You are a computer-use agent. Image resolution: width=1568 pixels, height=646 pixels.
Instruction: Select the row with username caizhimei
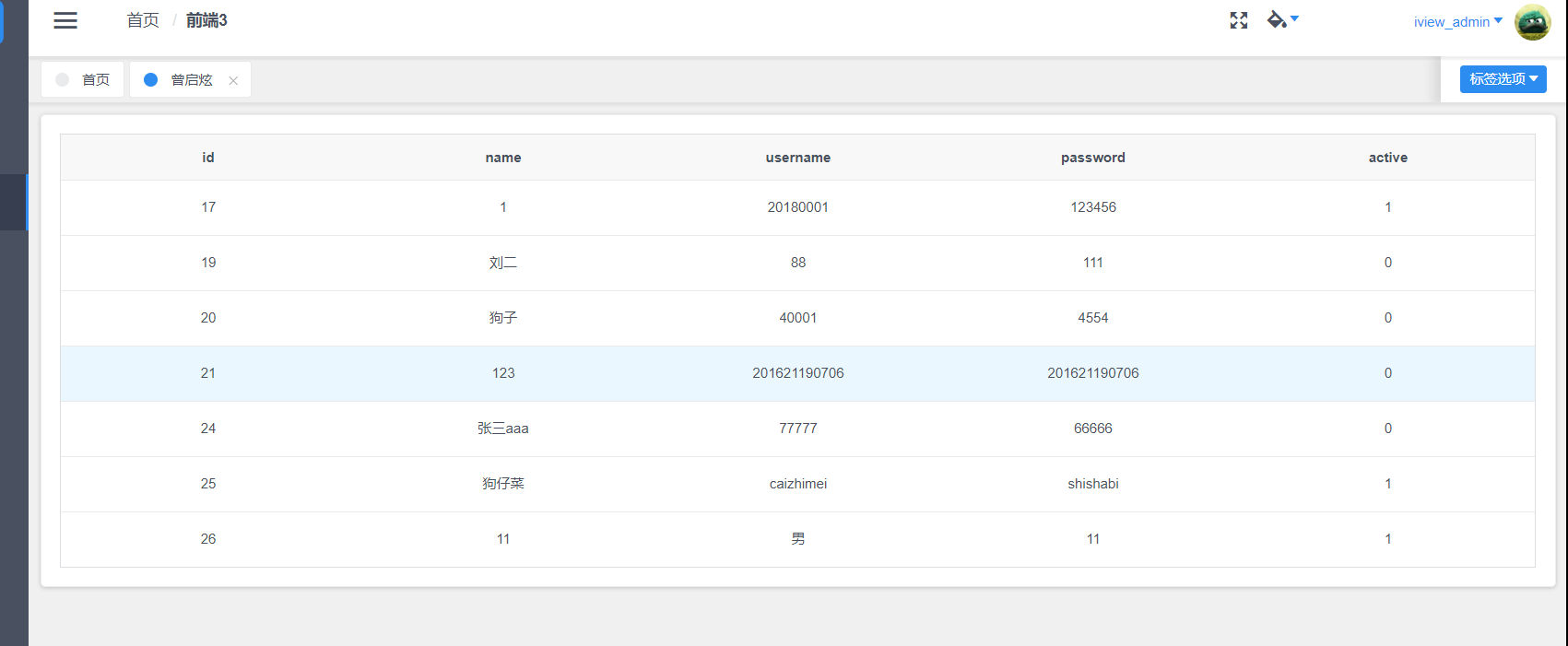coord(797,484)
